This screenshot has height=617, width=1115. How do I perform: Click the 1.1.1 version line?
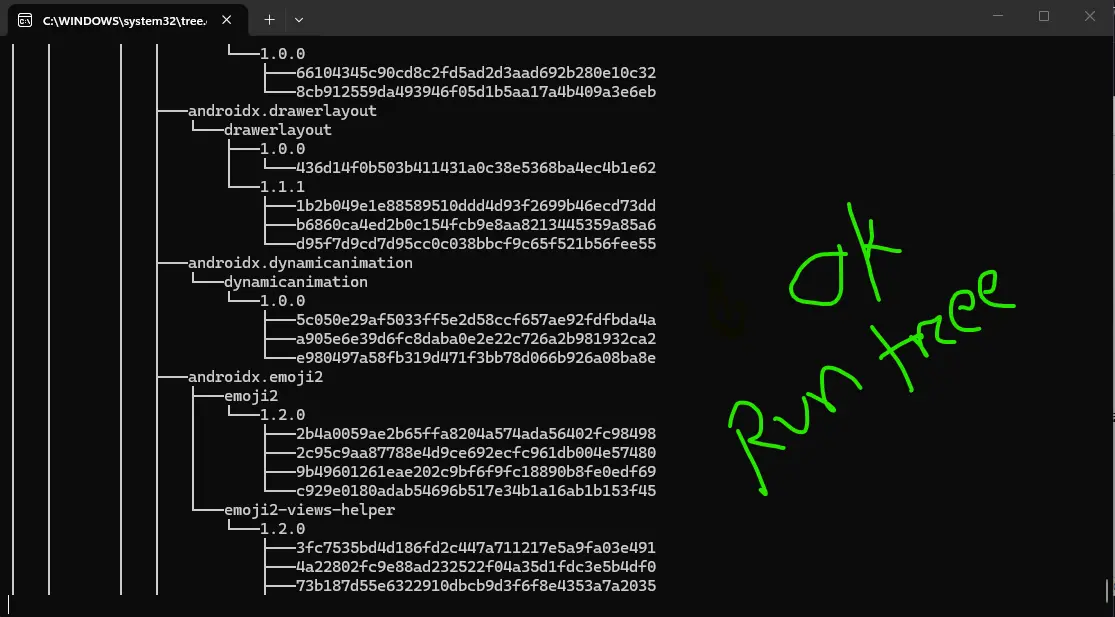pyautogui.click(x=282, y=187)
